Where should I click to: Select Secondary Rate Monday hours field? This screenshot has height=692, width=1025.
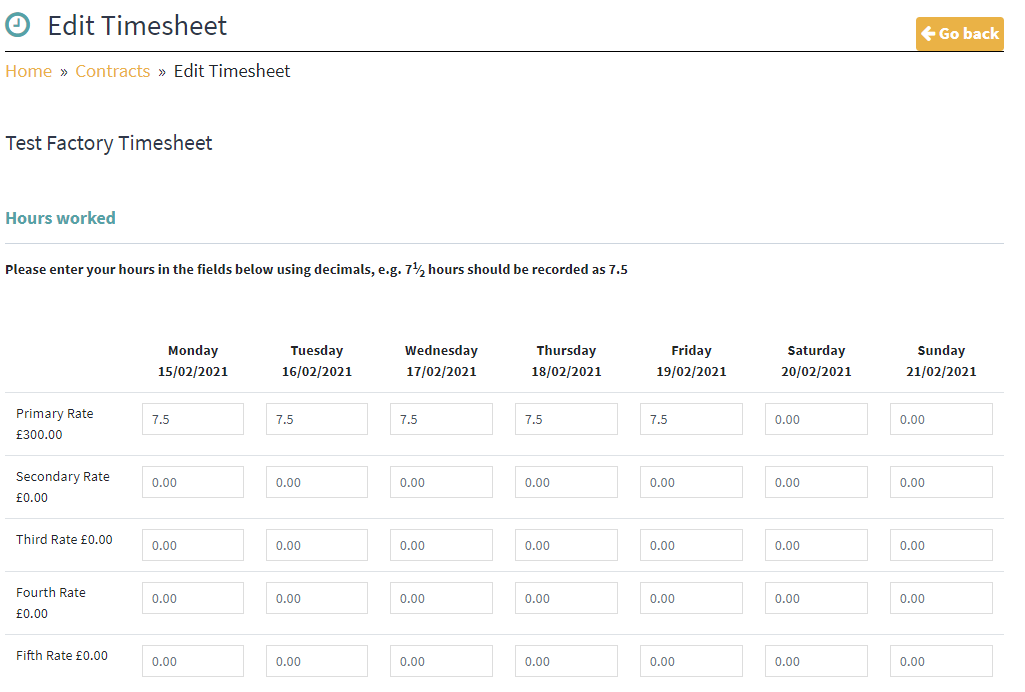click(193, 482)
